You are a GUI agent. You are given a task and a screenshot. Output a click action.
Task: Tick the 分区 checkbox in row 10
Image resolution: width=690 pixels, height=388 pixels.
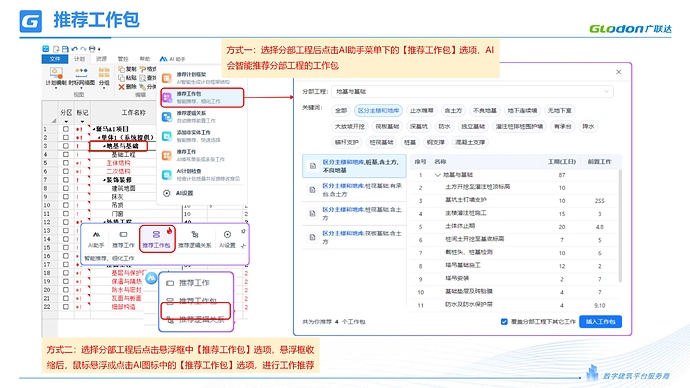pyautogui.click(x=66, y=205)
